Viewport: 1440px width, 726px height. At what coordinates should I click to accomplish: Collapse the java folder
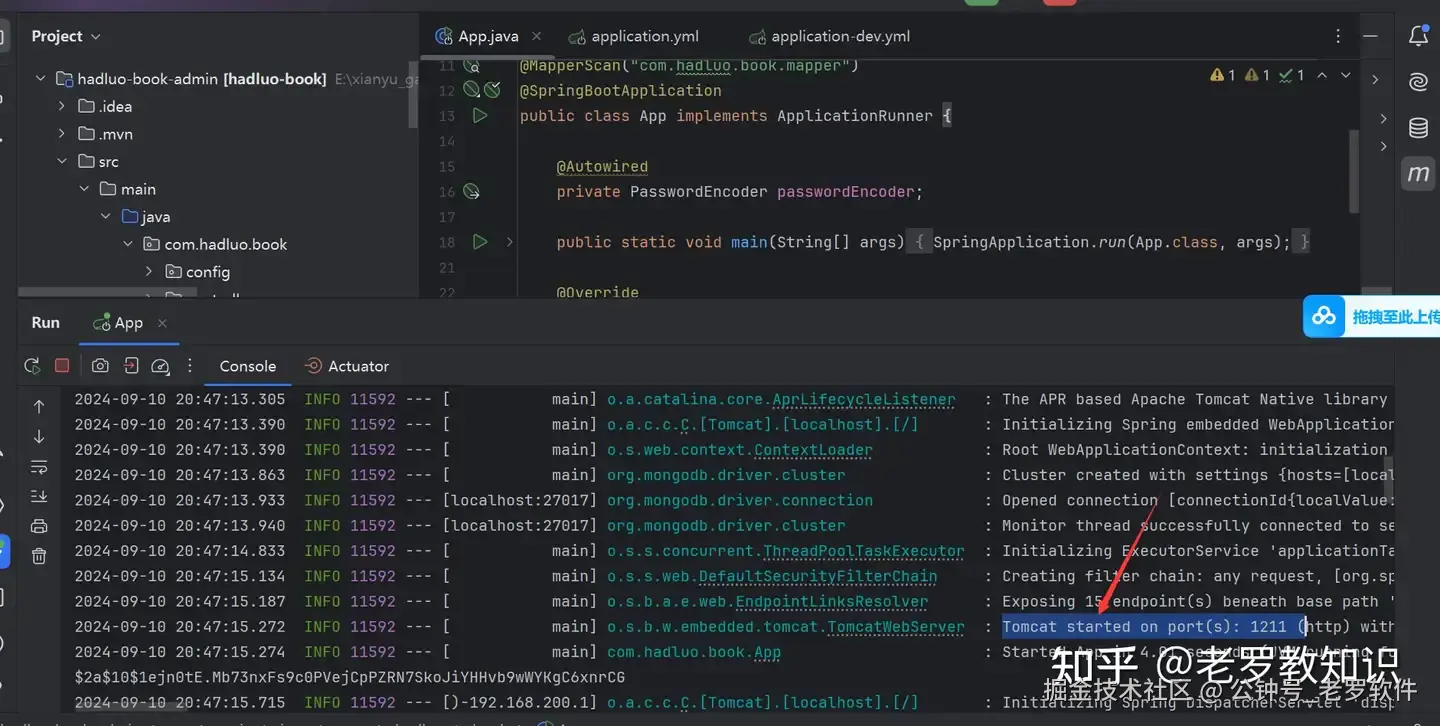(x=106, y=216)
